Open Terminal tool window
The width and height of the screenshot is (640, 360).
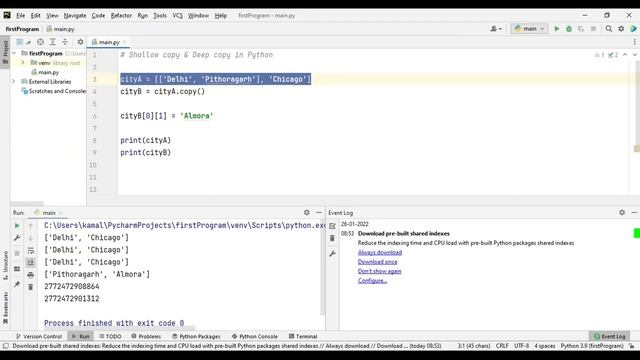[x=303, y=336]
